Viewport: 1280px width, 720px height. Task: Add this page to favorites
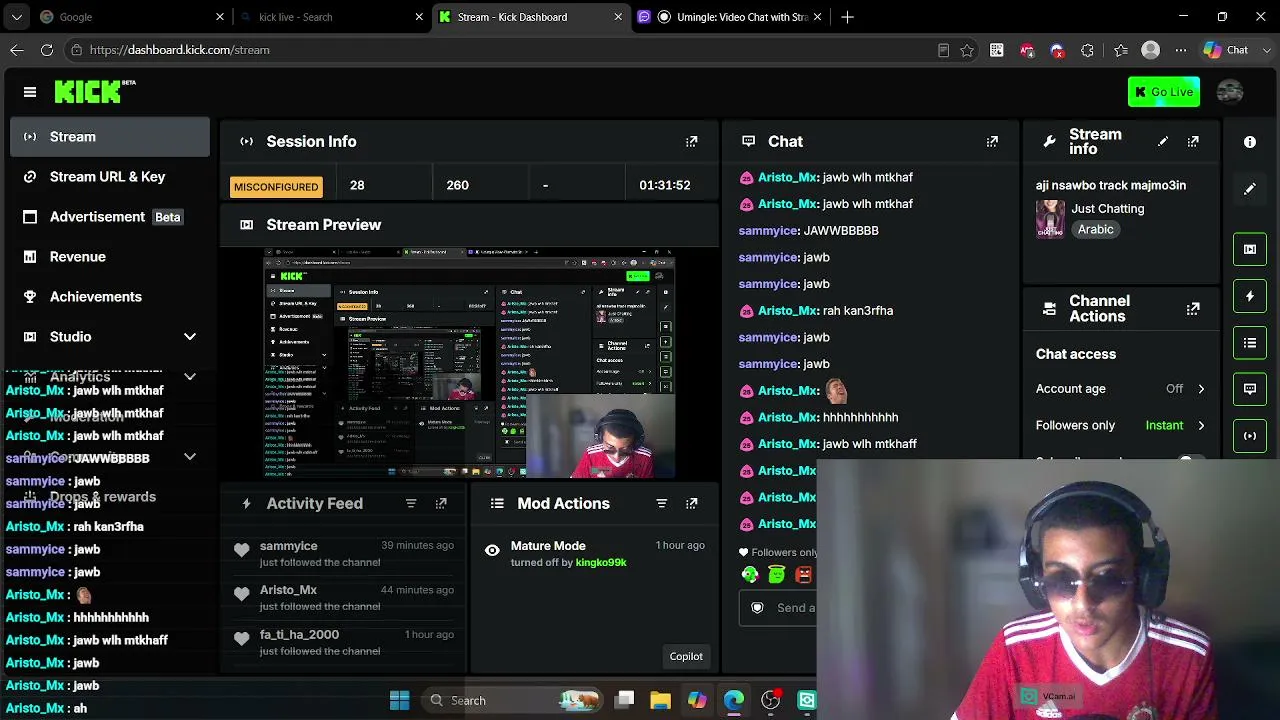click(967, 50)
